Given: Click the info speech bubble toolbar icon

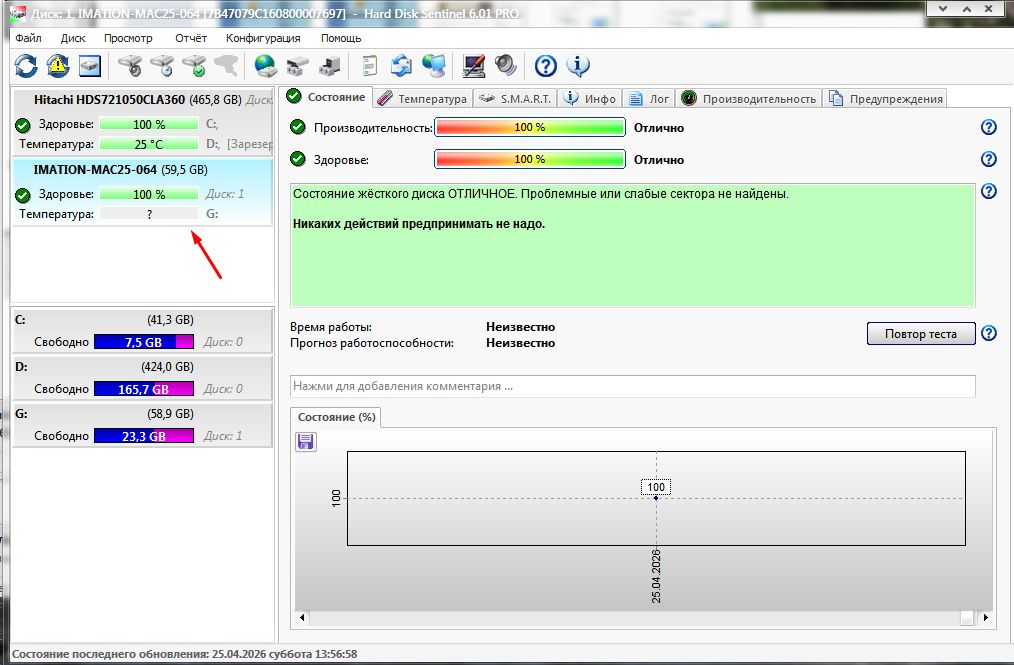Looking at the screenshot, I should tap(577, 65).
